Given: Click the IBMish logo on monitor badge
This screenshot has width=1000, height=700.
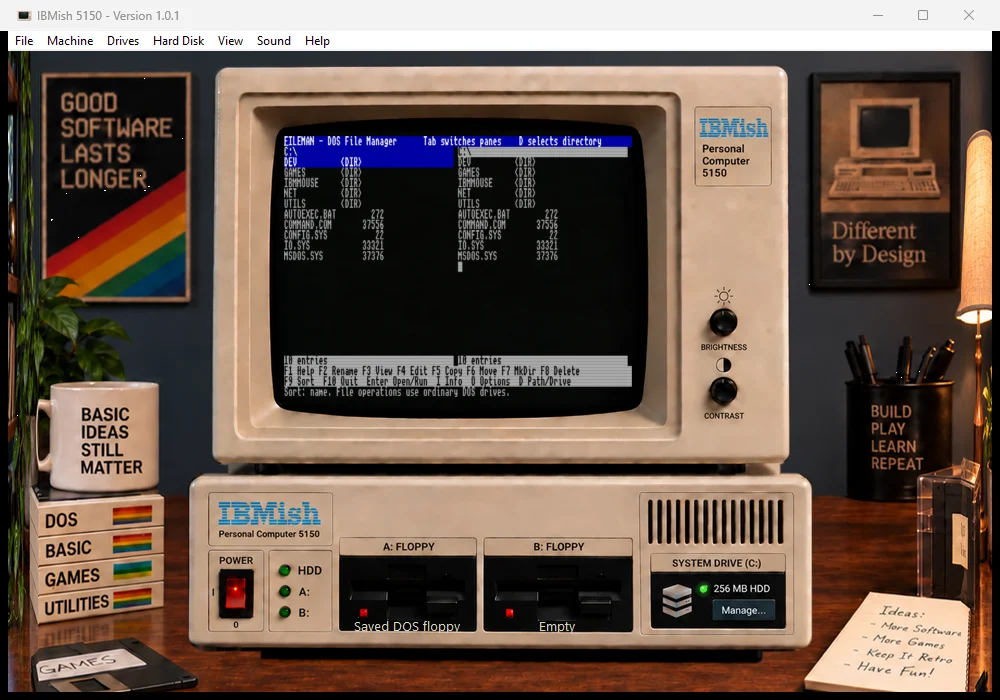Looking at the screenshot, I should pos(733,128).
